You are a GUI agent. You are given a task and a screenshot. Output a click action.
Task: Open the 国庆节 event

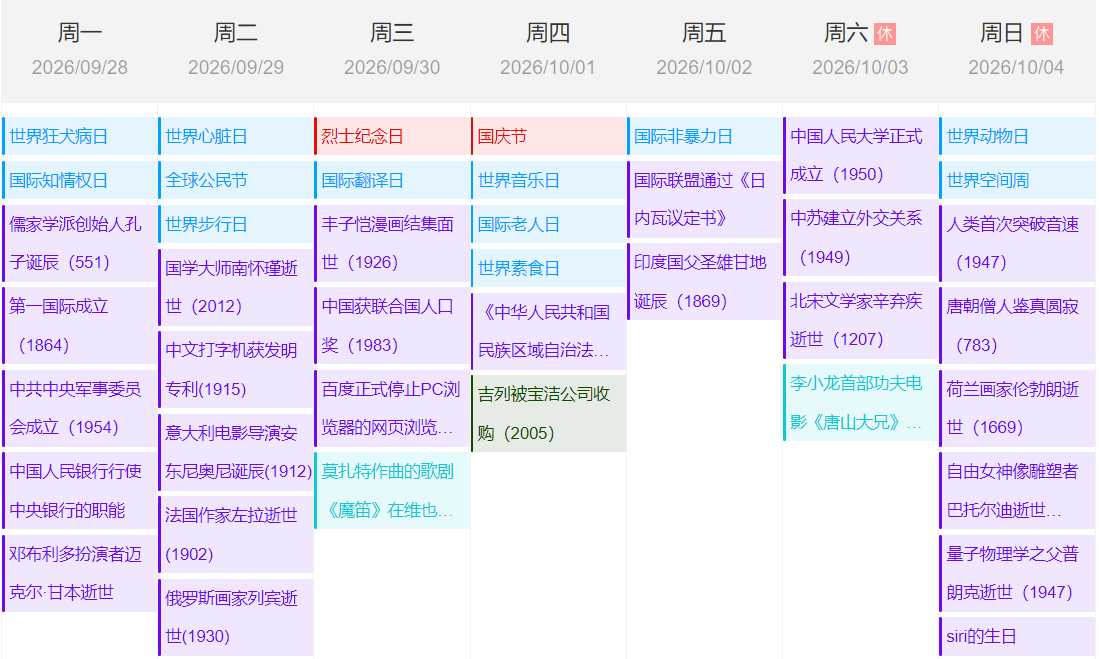(x=548, y=136)
